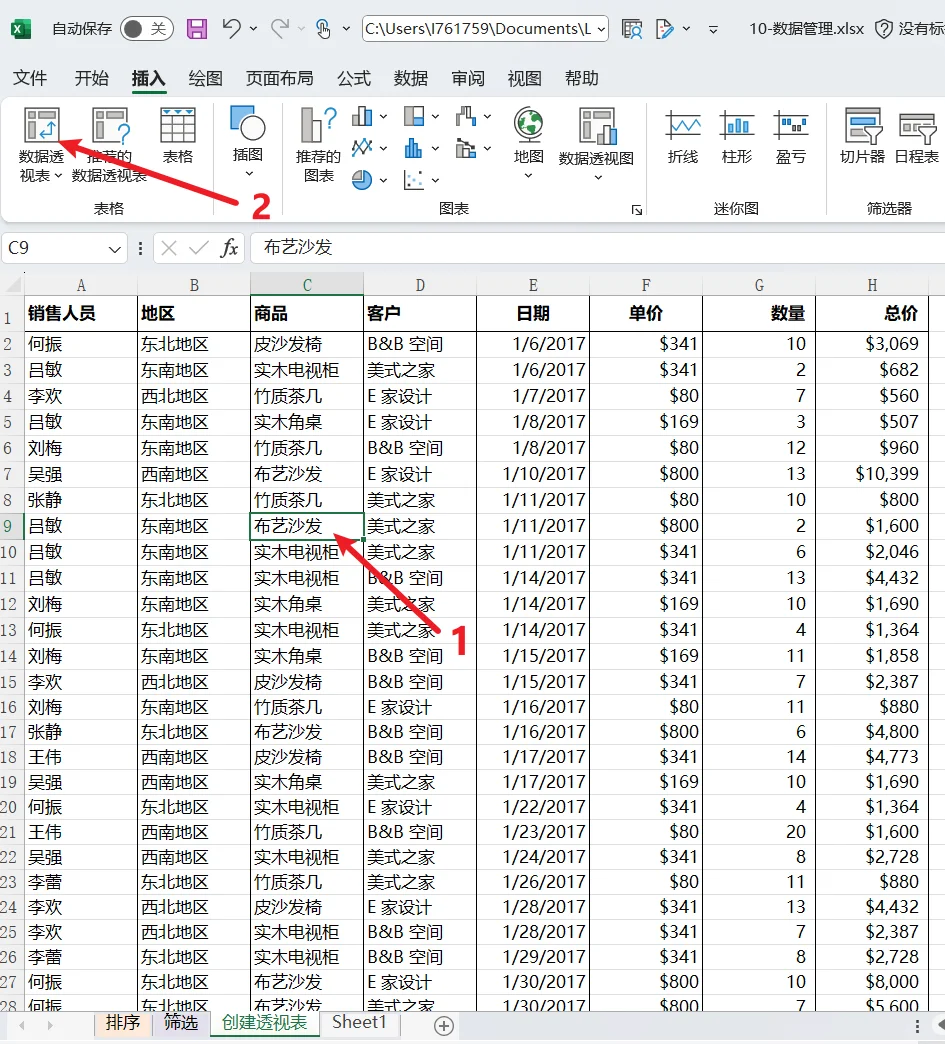Open the View (视图) tab
This screenshot has height=1044, width=945.
pyautogui.click(x=524, y=78)
